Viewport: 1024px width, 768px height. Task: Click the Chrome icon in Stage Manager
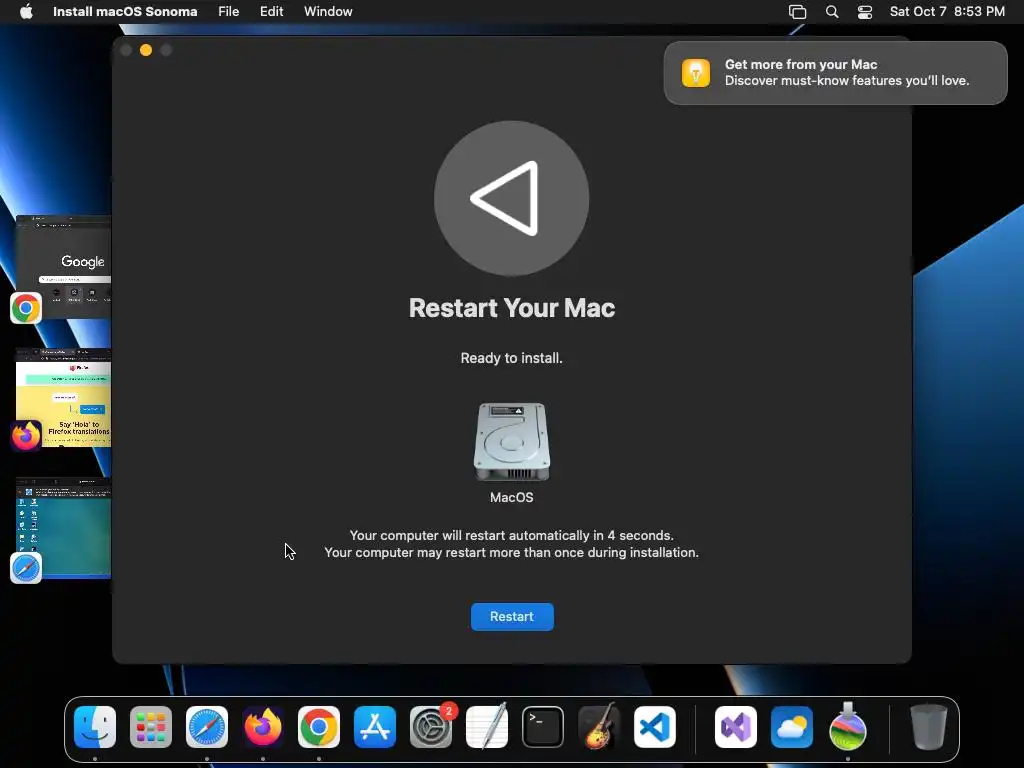(x=26, y=308)
